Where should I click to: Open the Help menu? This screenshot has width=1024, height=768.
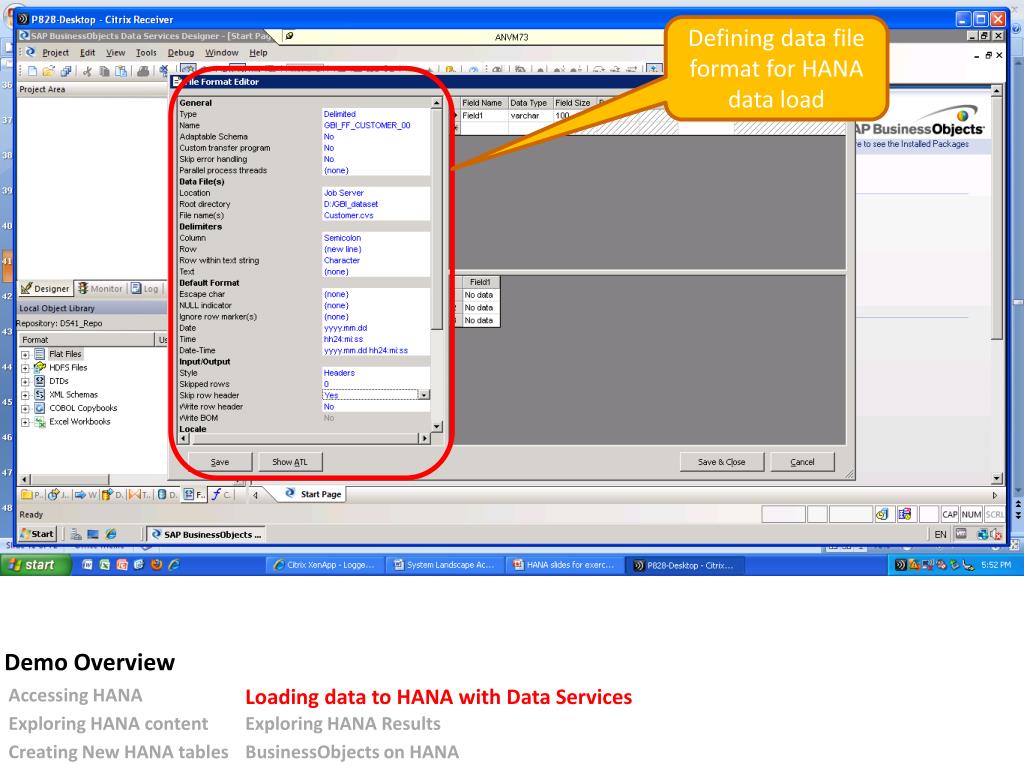click(259, 53)
